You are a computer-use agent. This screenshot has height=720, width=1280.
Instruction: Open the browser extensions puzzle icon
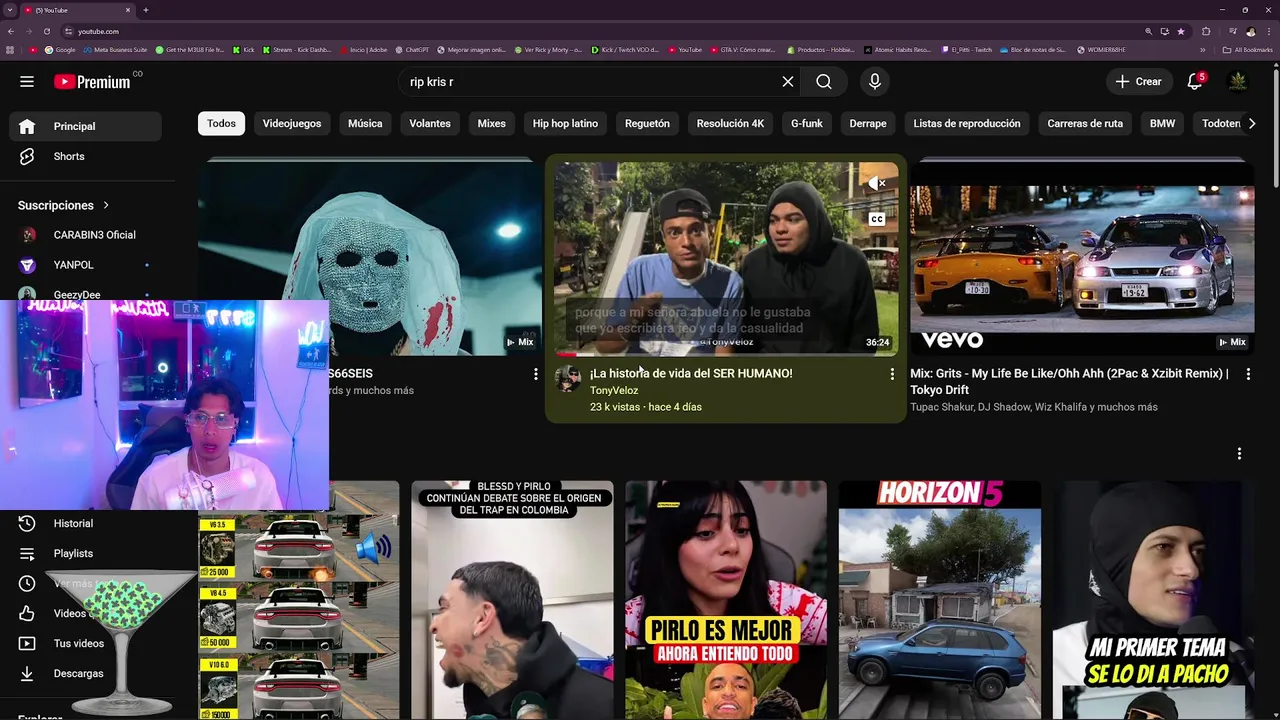click(1206, 31)
